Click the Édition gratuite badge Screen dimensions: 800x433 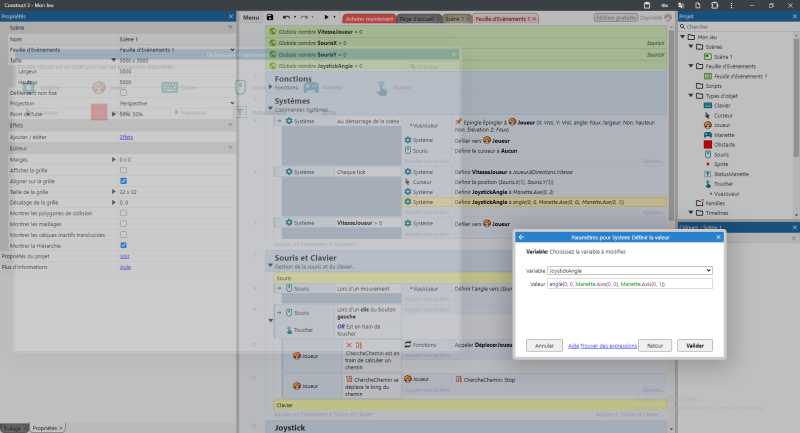click(616, 18)
